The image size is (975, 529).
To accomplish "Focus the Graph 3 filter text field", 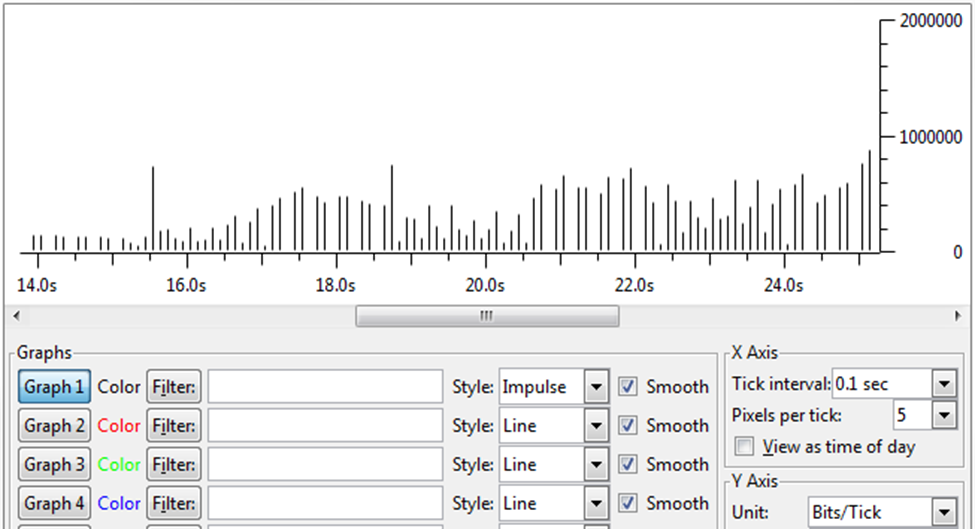I will [325, 464].
